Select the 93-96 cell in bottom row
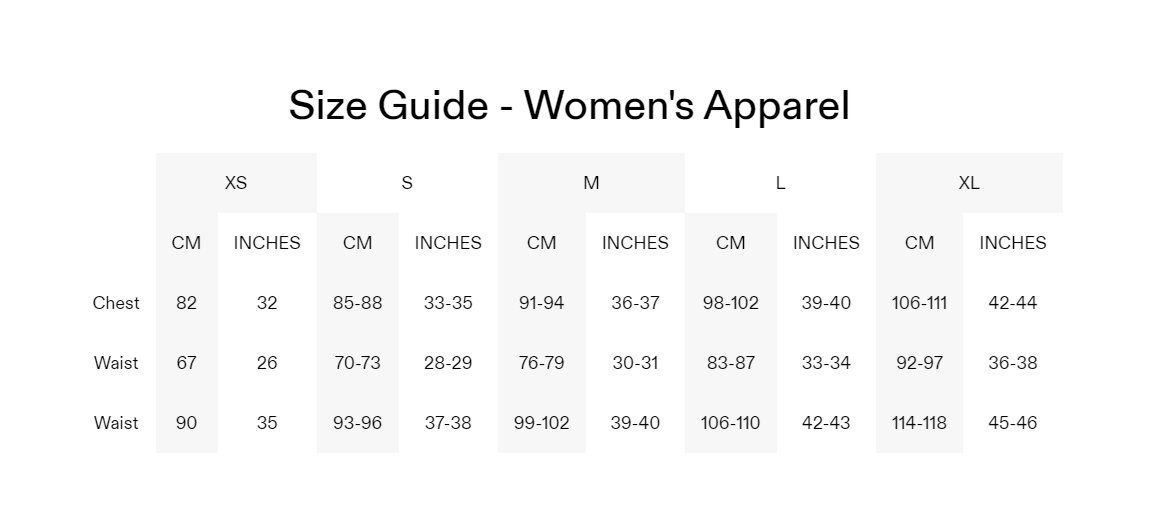1165x530 pixels. pos(357,423)
